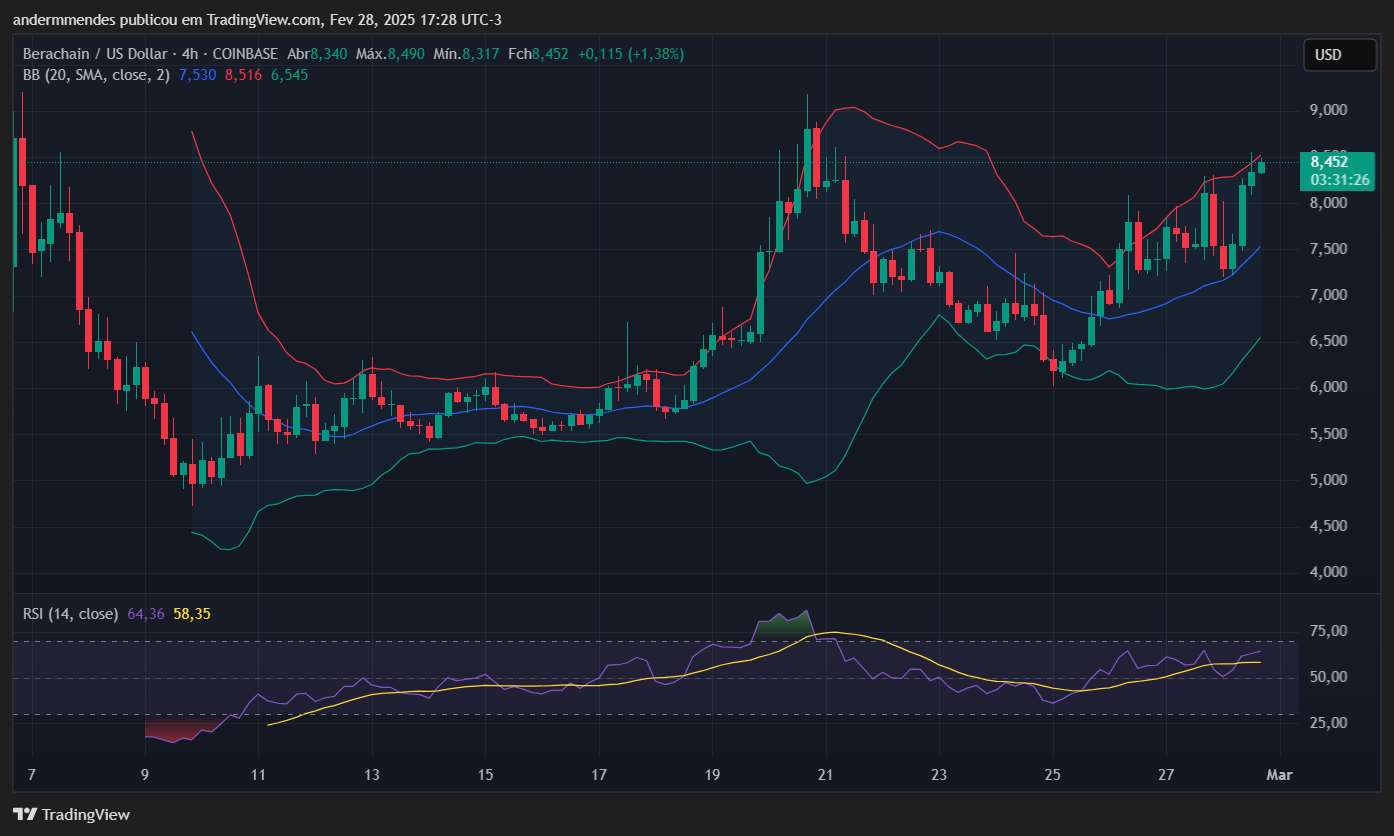This screenshot has height=836, width=1394.
Task: Select the 21 date marker on time axis
Action: pyautogui.click(x=826, y=774)
